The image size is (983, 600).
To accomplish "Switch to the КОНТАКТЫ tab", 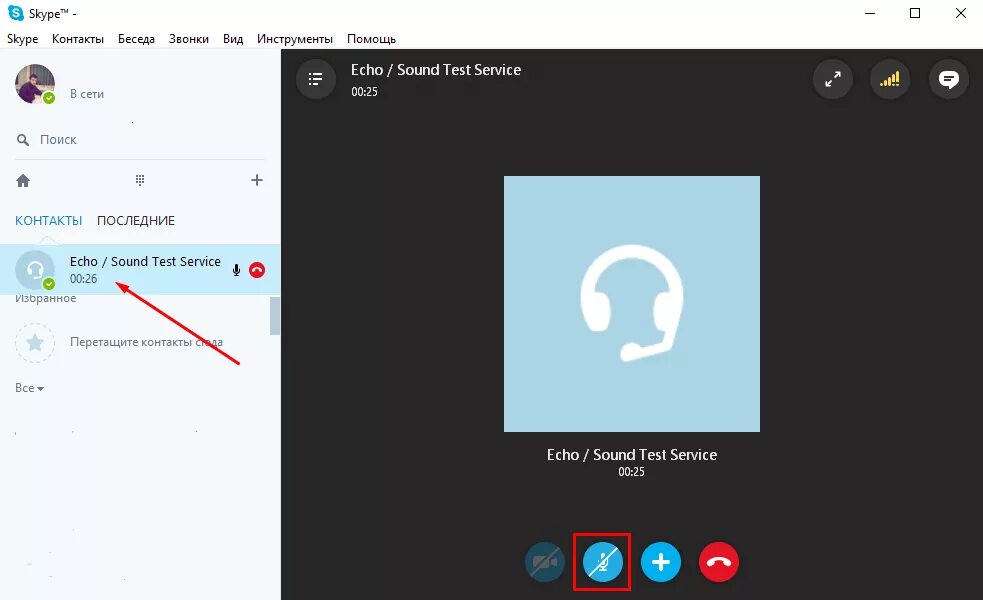I will 48,221.
